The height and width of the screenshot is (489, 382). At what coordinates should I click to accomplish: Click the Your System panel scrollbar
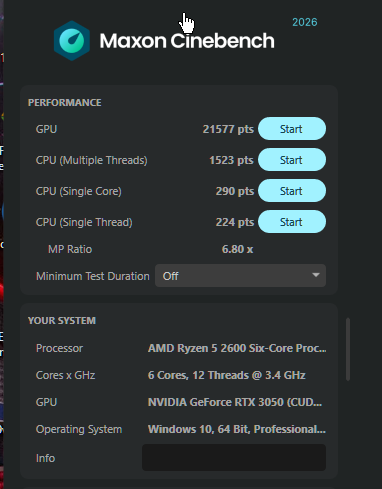pyautogui.click(x=348, y=349)
